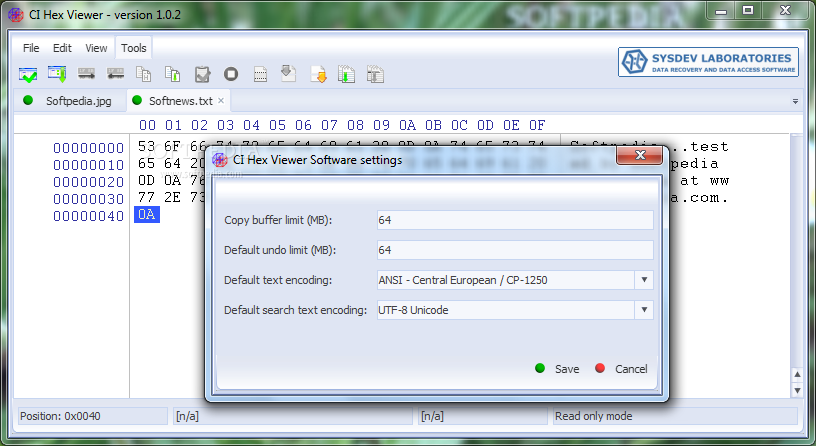Minimize the CI Hex Viewer window
This screenshot has width=816, height=446.
tap(721, 11)
